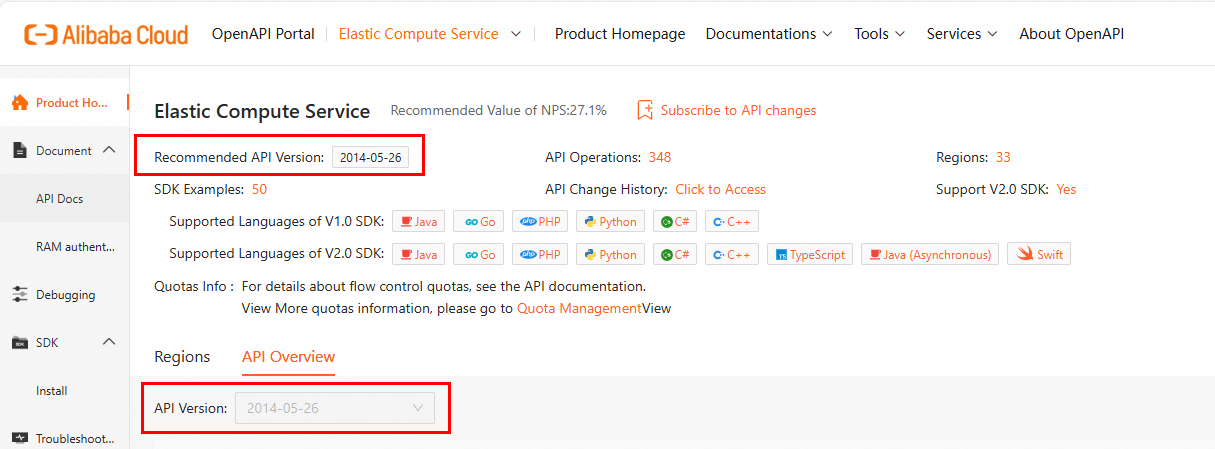Switch to the Regions tab
This screenshot has width=1215, height=449.
point(182,357)
